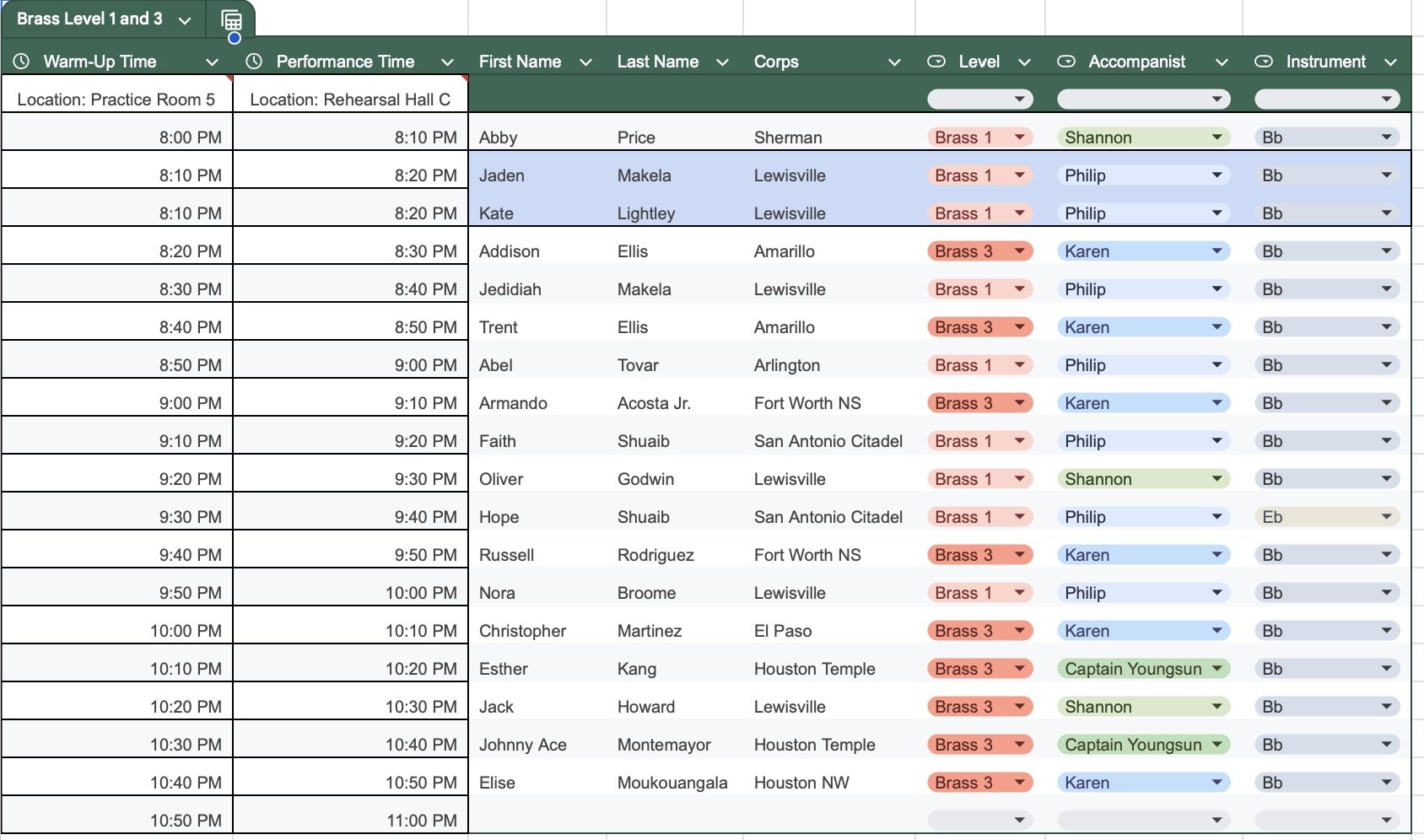Viewport: 1424px width, 840px height.
Task: Open Brass 1 level chip for Jaden Makela
Action: coord(980,175)
